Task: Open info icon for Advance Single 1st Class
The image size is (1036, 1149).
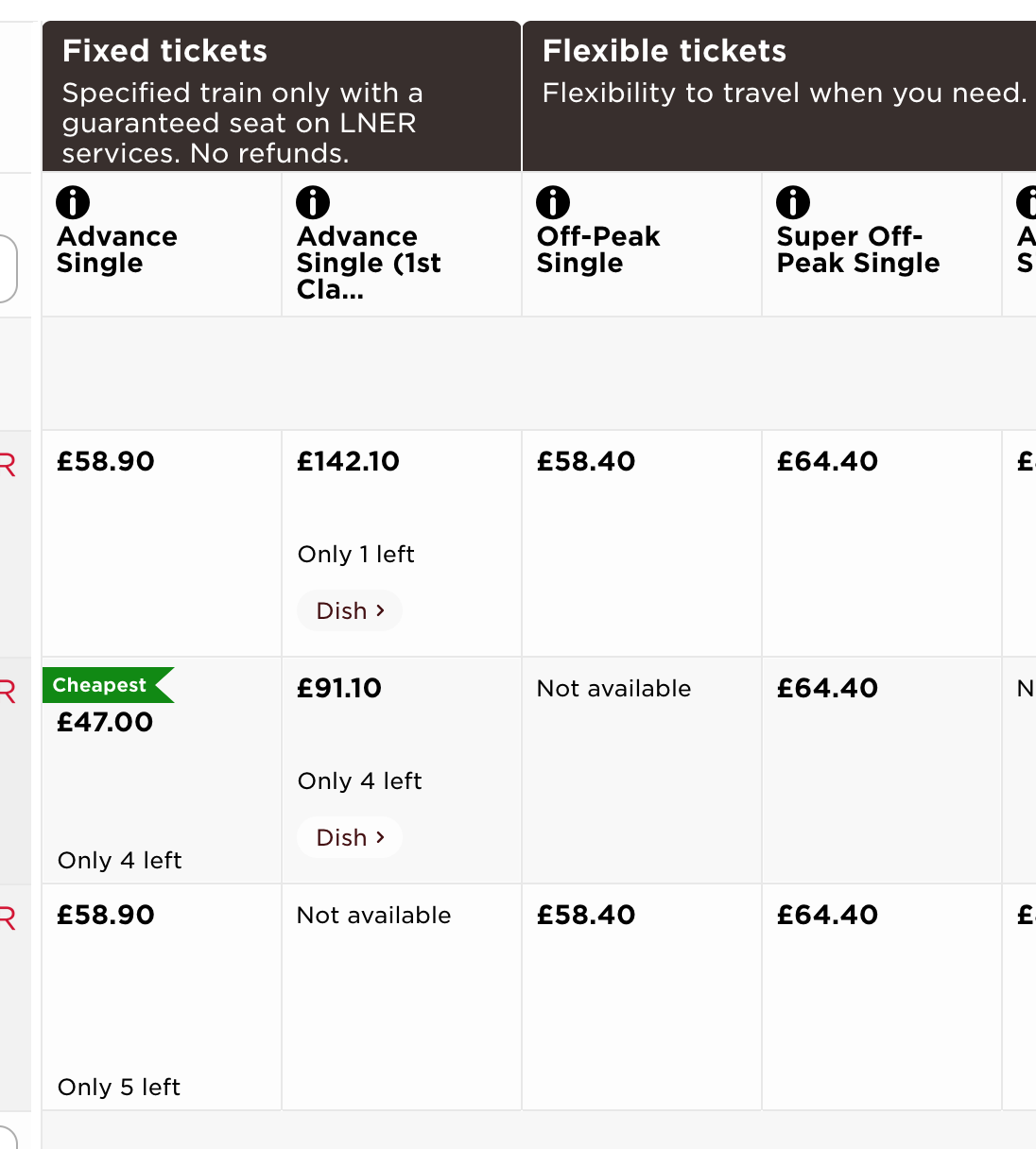Action: [313, 202]
